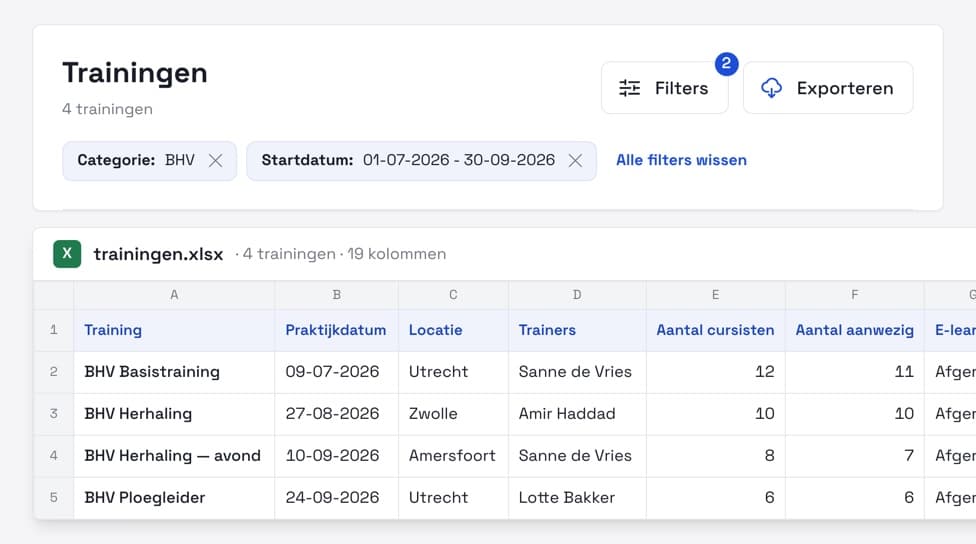Select Sanne de Vries in row 2
The height and width of the screenshot is (544, 976).
click(x=577, y=372)
